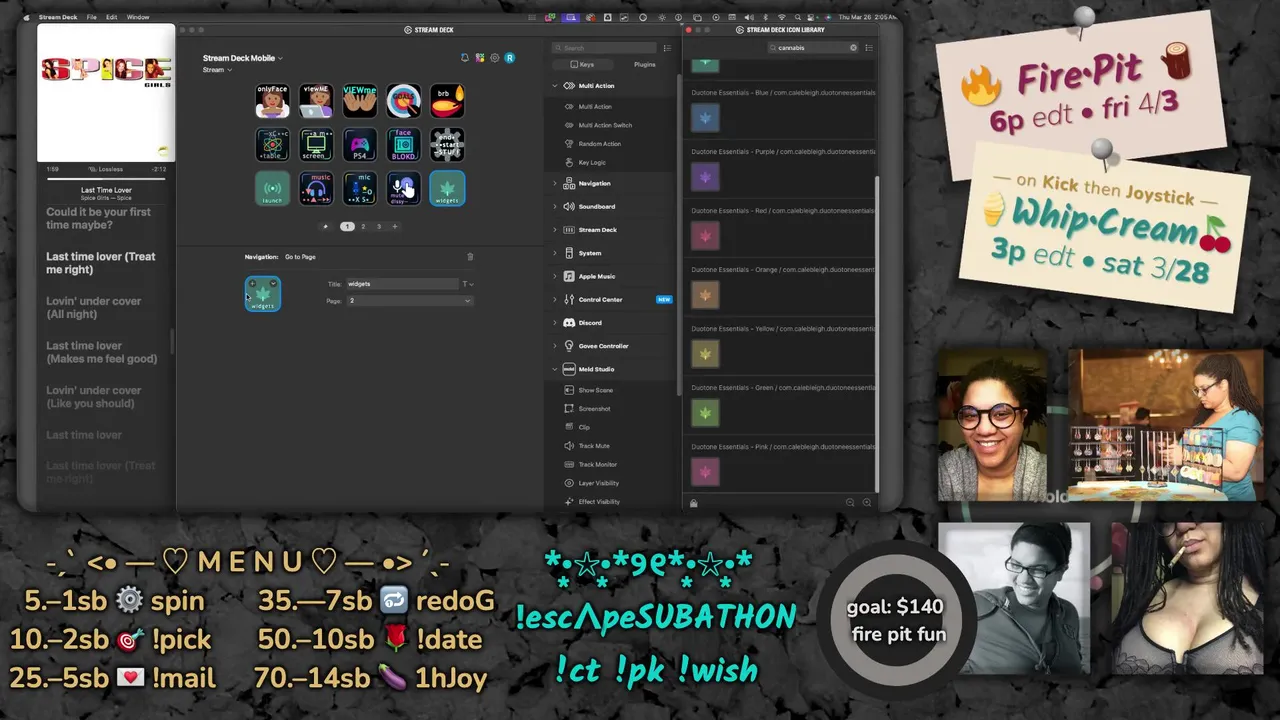Select the VIEWme hands key
Viewport: 1280px width, 720px height.
pyautogui.click(x=360, y=101)
